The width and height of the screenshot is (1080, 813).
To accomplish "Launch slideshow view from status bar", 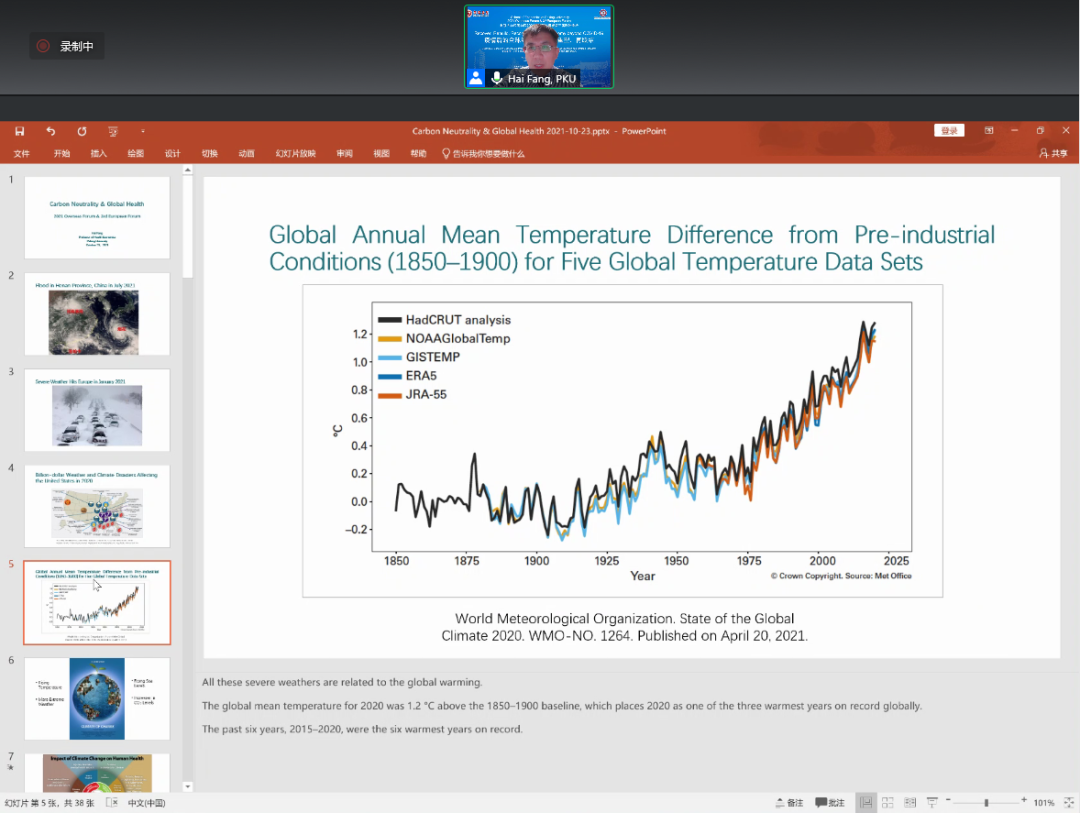I will coord(932,802).
